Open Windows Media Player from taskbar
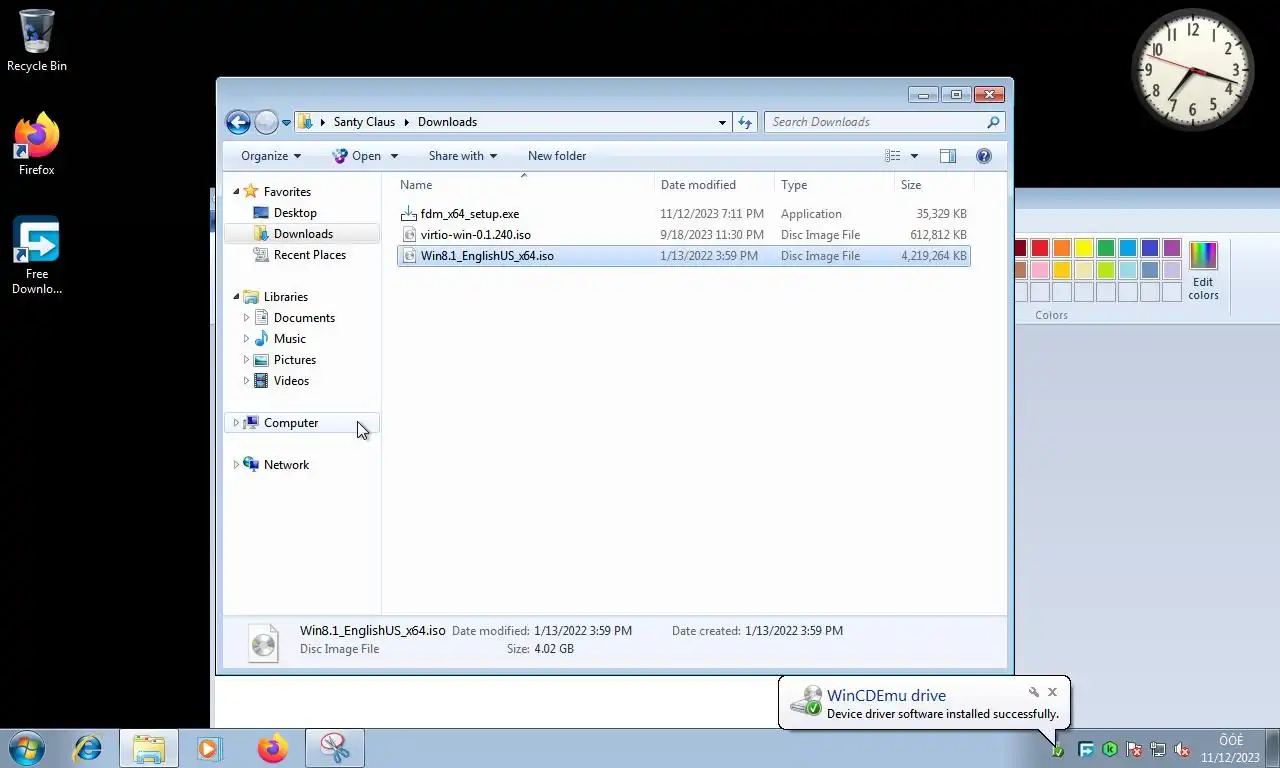The height and width of the screenshot is (768, 1280). coord(209,748)
